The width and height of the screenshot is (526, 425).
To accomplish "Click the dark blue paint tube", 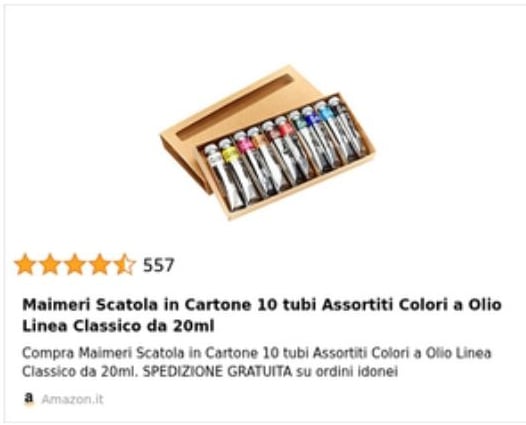I will coord(319,138).
